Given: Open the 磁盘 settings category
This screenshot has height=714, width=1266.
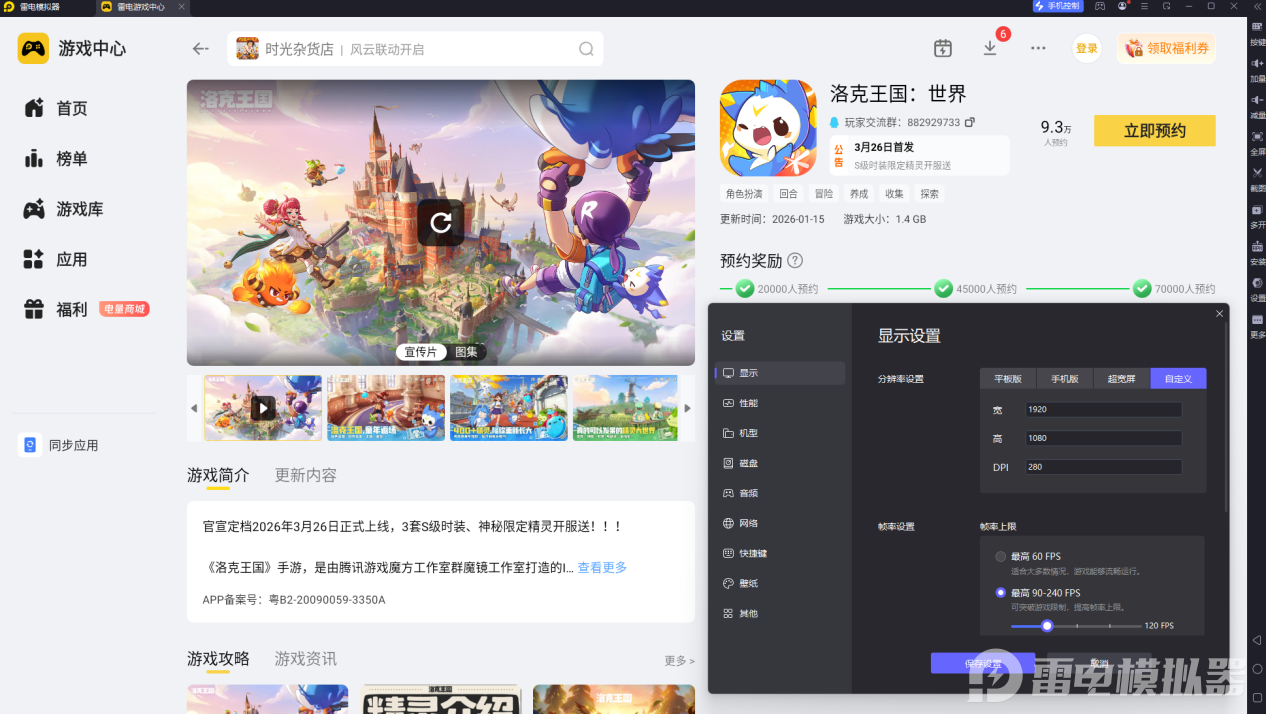Looking at the screenshot, I should click(780, 463).
